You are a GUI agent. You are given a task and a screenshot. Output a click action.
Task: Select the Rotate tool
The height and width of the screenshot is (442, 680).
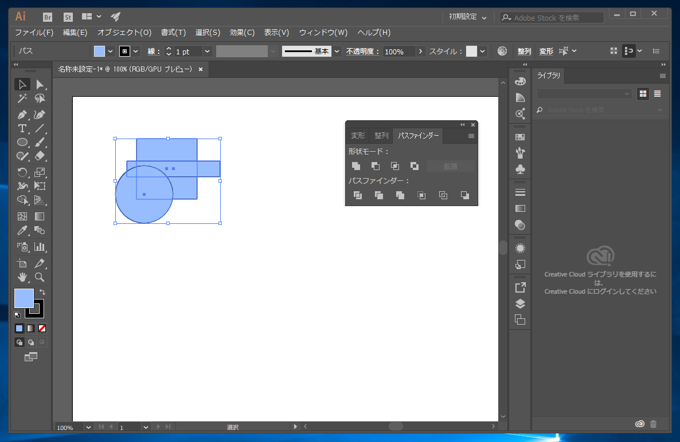(x=22, y=172)
